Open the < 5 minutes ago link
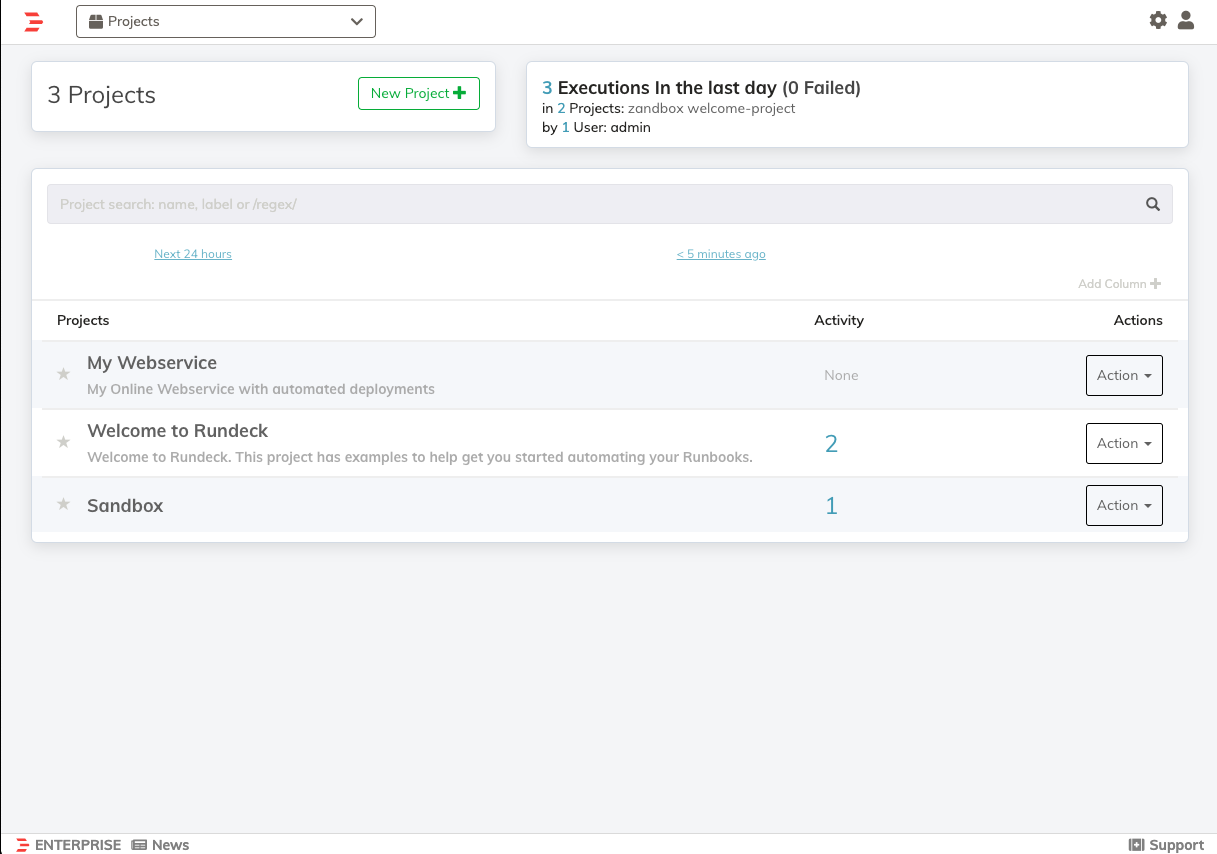This screenshot has height=854, width=1217. [721, 254]
